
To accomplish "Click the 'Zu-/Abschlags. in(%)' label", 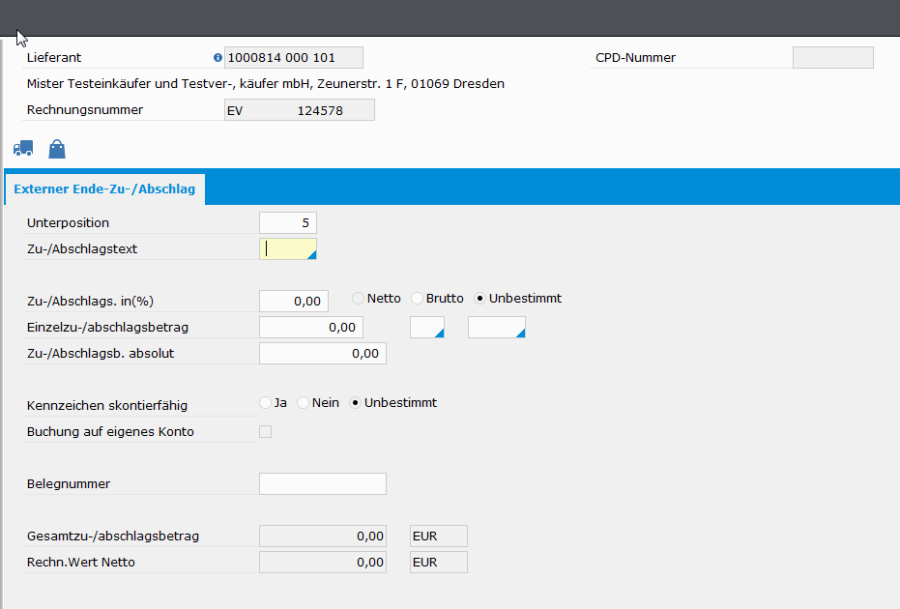I will click(x=90, y=301).
